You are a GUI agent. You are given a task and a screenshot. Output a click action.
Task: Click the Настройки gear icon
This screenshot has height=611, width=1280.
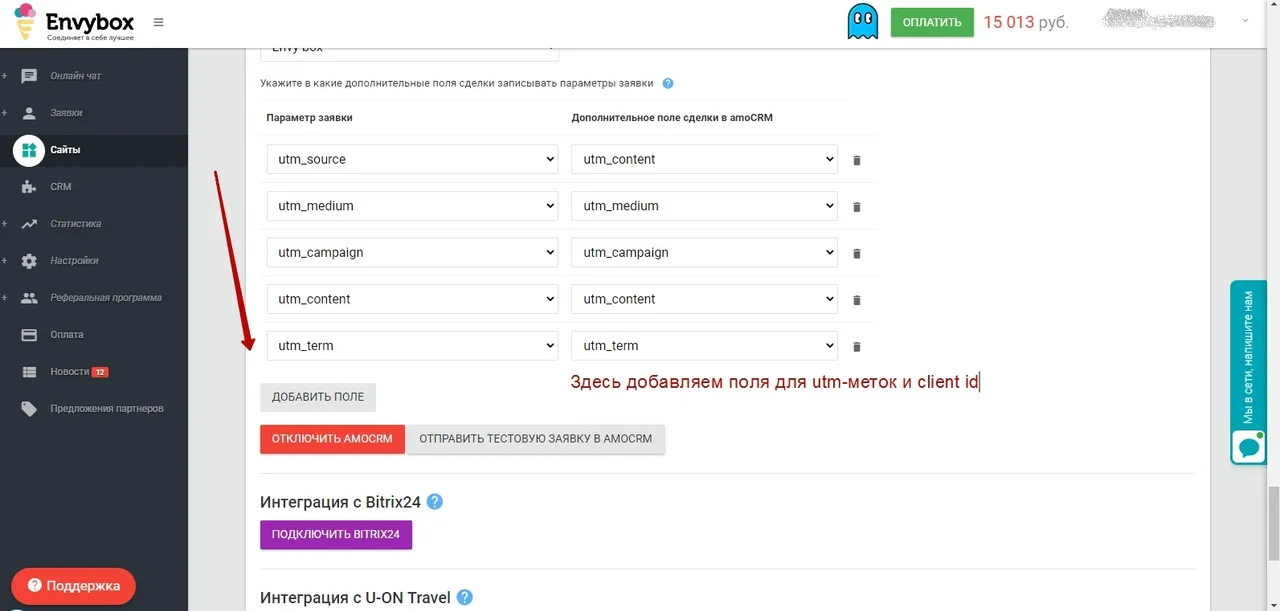pyautogui.click(x=29, y=261)
